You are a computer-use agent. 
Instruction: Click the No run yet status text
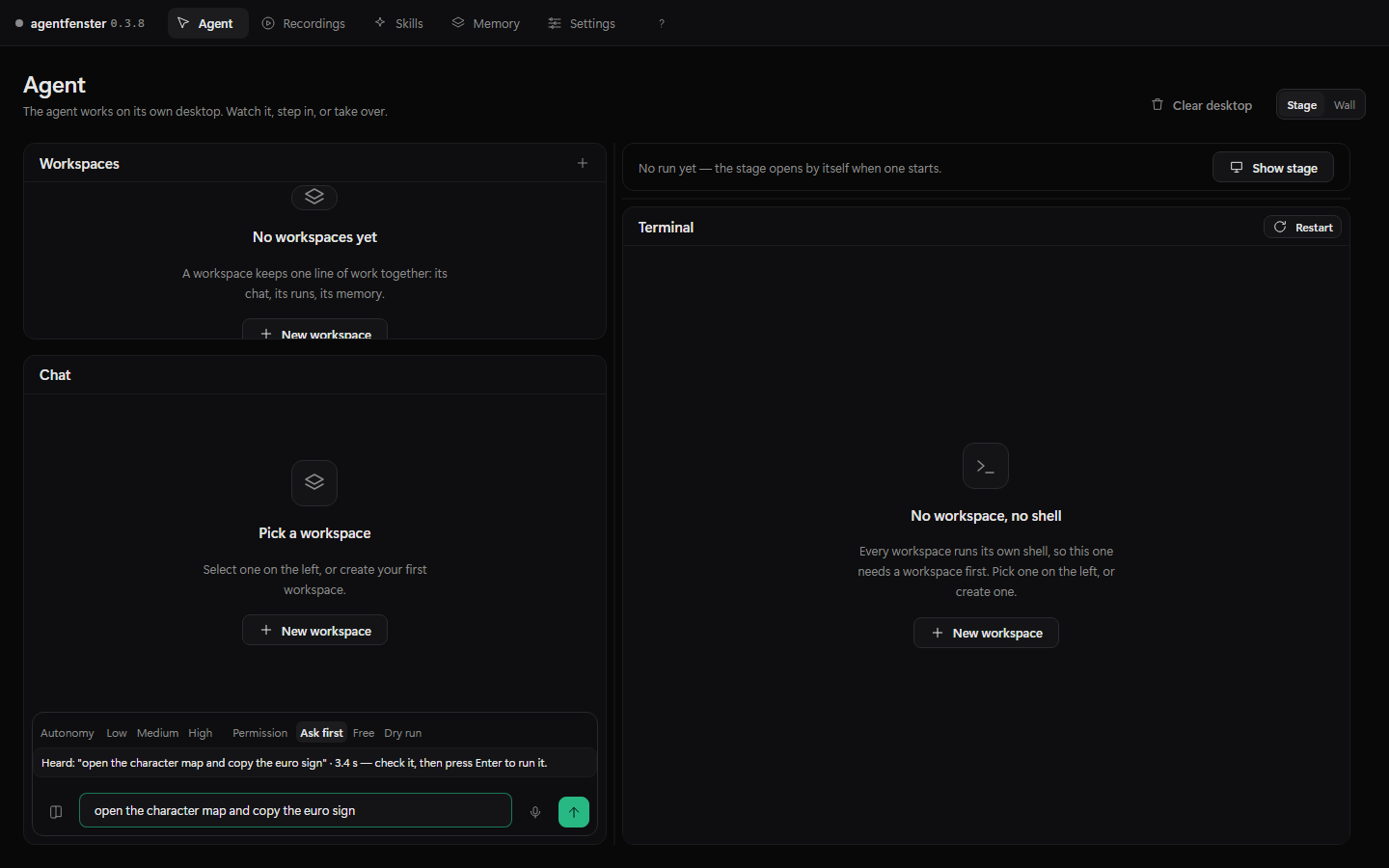click(x=790, y=169)
